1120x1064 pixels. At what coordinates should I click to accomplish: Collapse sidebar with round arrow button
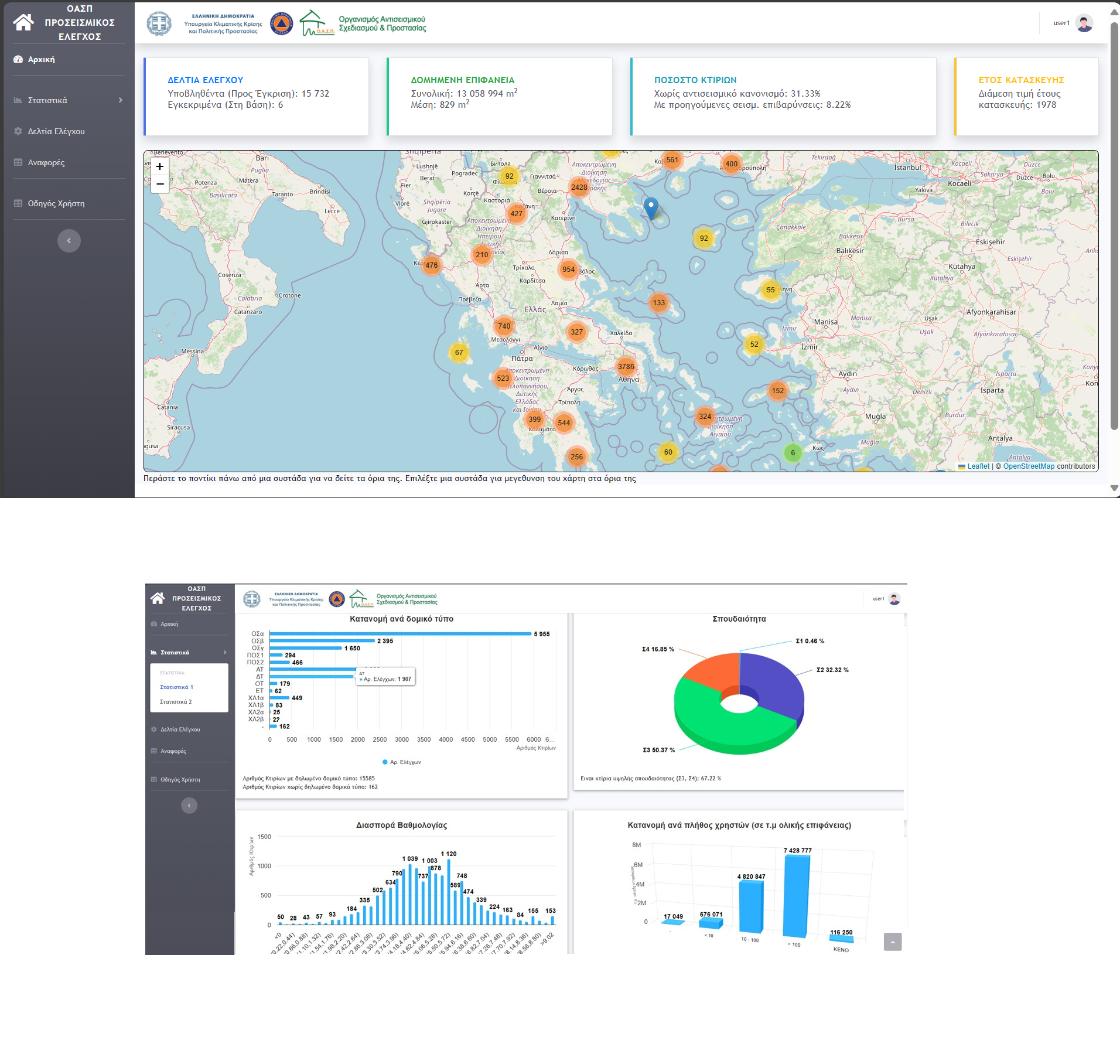tap(69, 241)
